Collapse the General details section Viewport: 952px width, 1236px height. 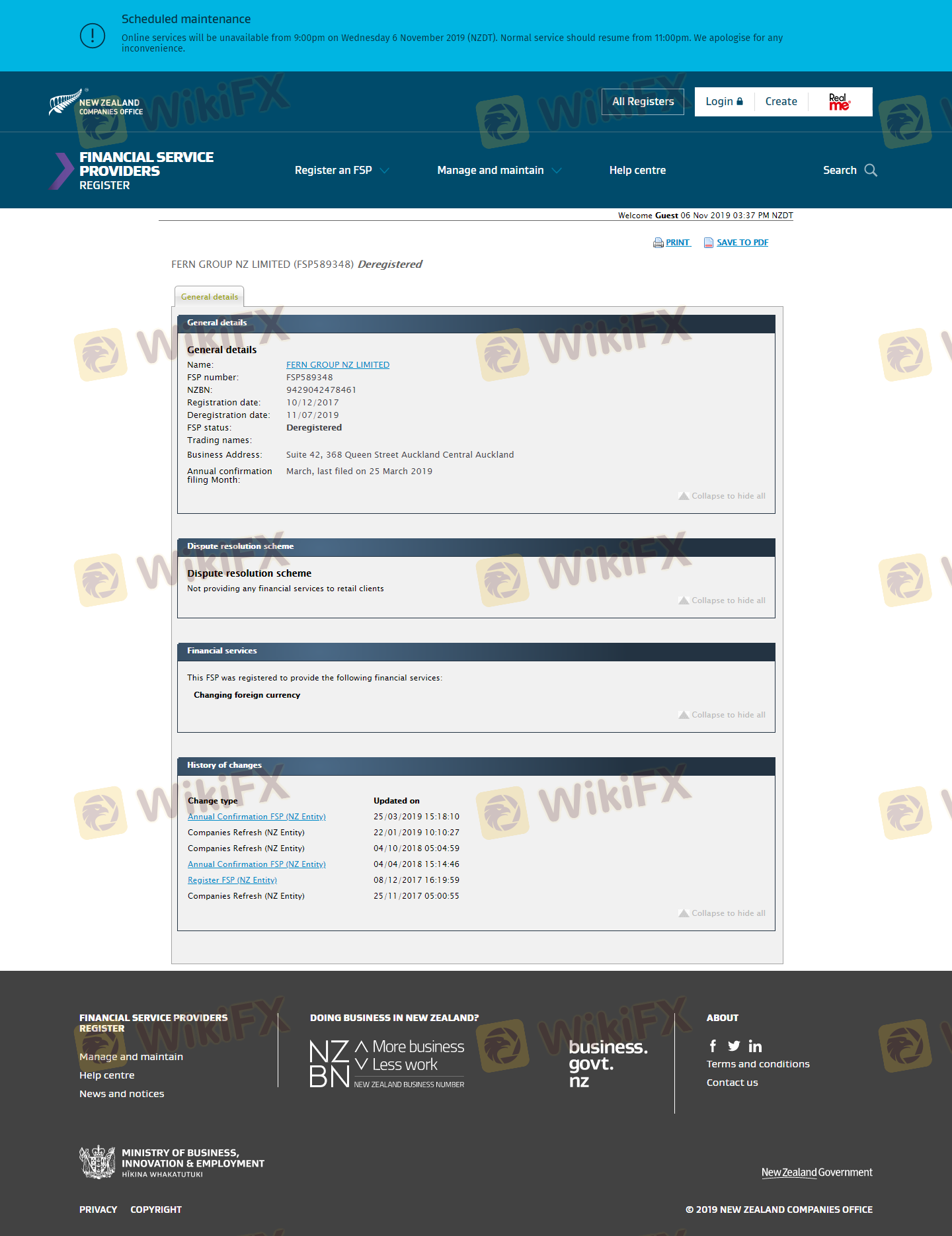[x=721, y=496]
